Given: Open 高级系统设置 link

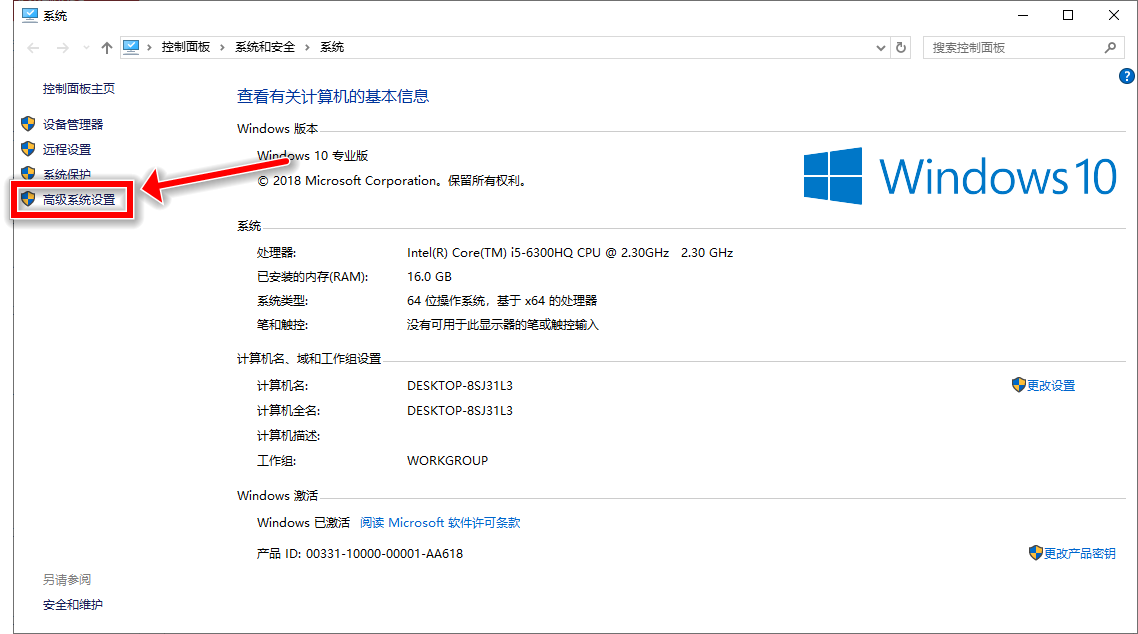Looking at the screenshot, I should point(78,199).
